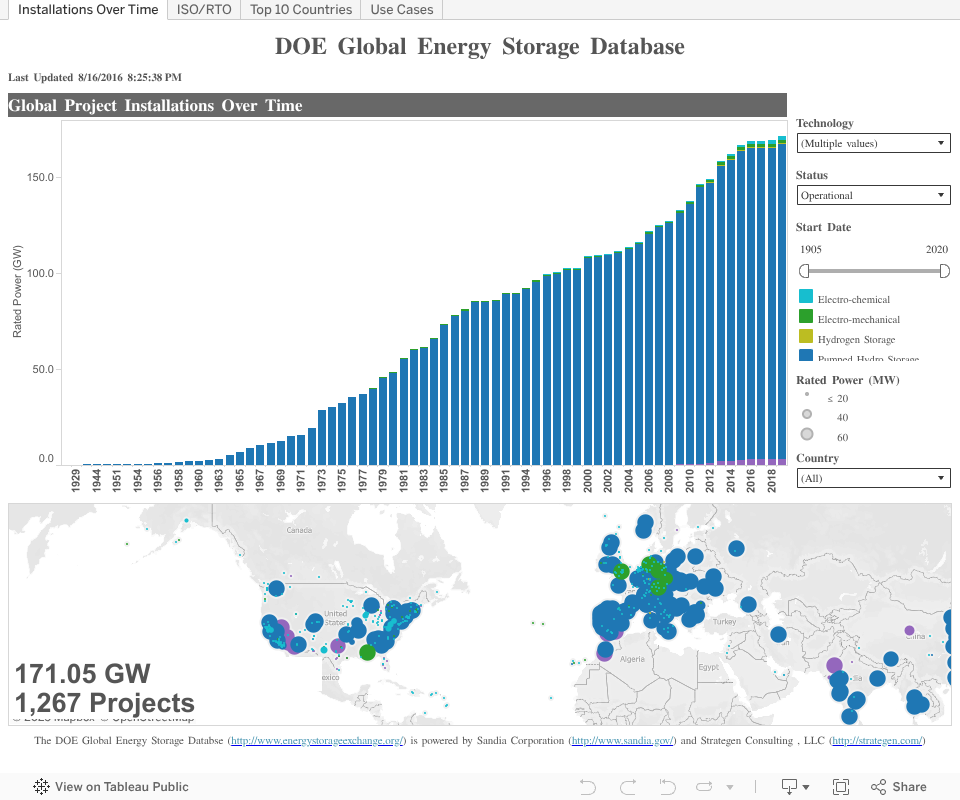The height and width of the screenshot is (800, 960).
Task: Select the green Electro-mechanical legend swatch
Action: point(806,318)
